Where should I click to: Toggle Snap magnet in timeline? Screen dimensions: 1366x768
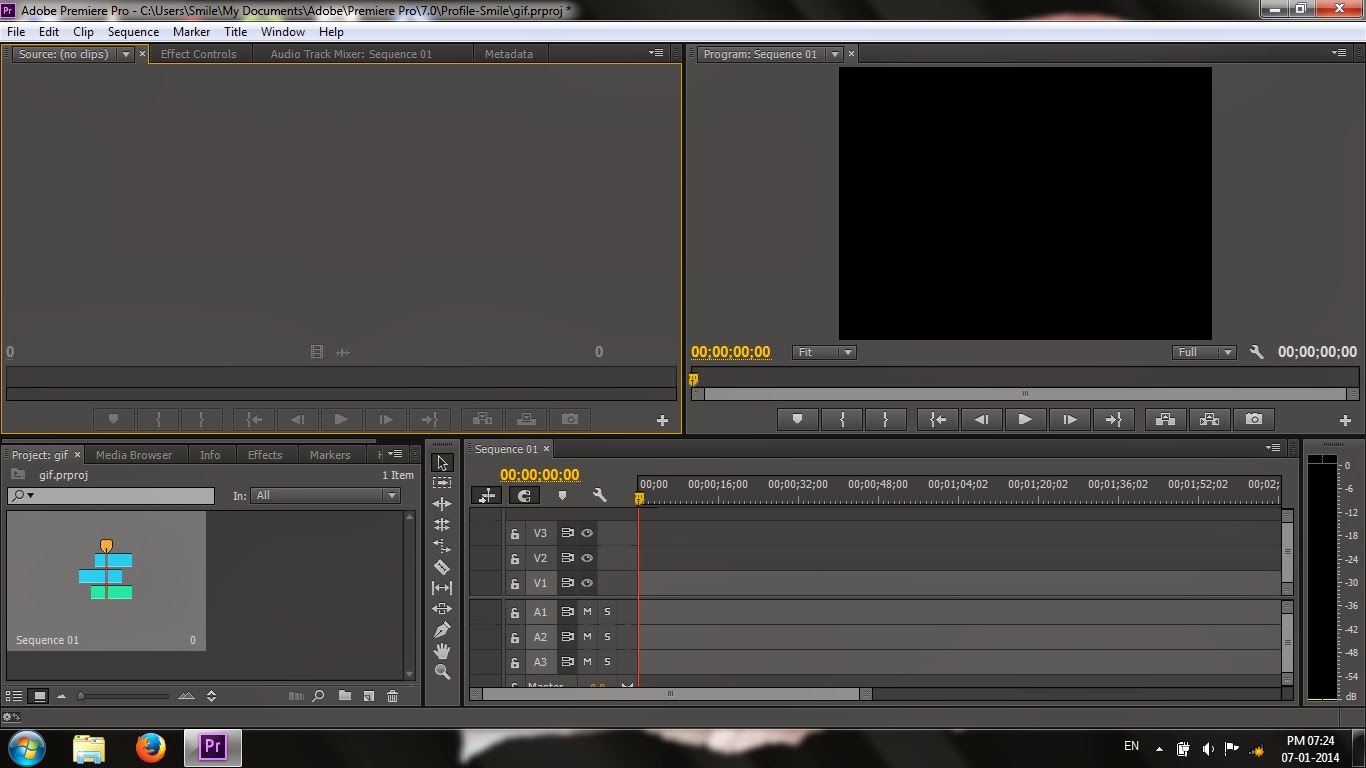524,495
